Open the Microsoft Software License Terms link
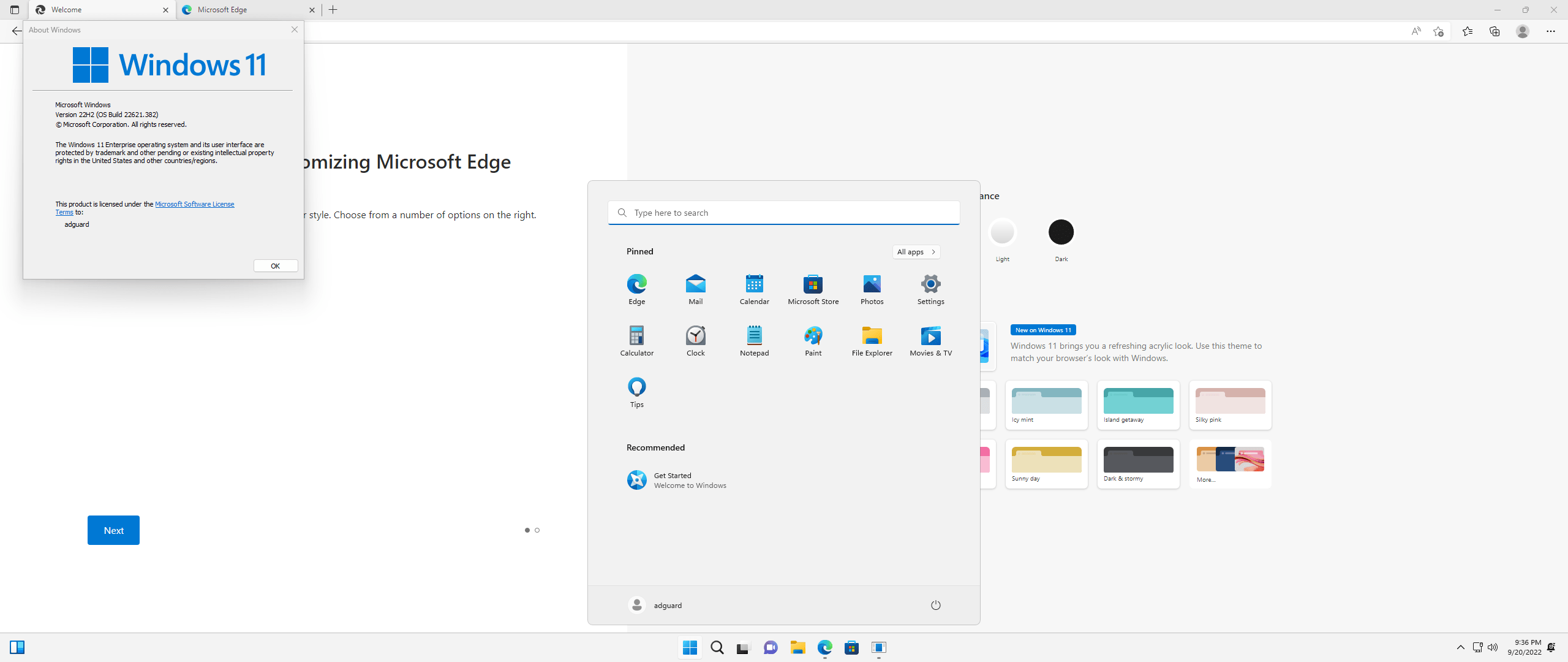 pos(194,204)
